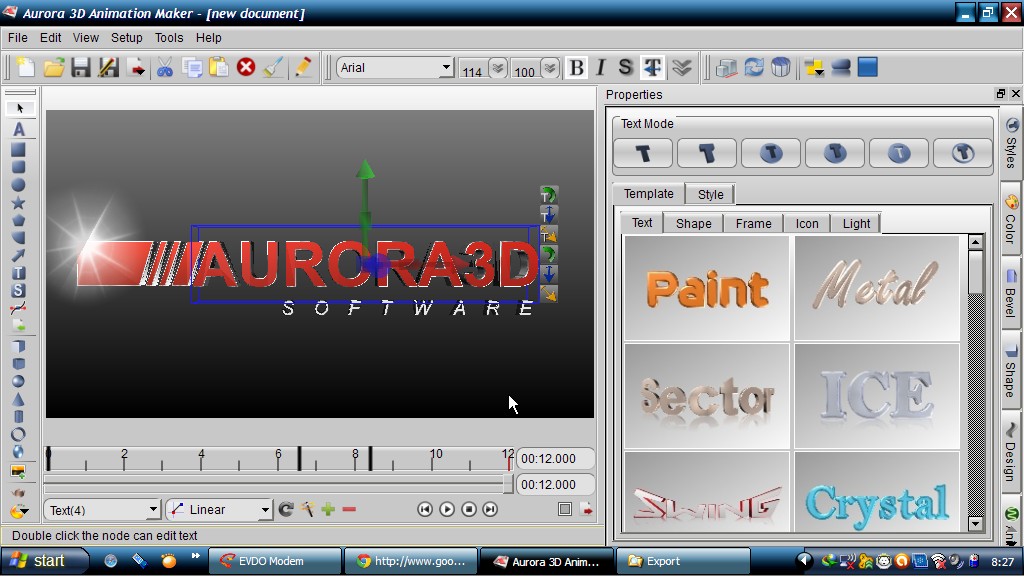The width and height of the screenshot is (1024, 576).
Task: Apply the ICE text template
Action: click(876, 396)
